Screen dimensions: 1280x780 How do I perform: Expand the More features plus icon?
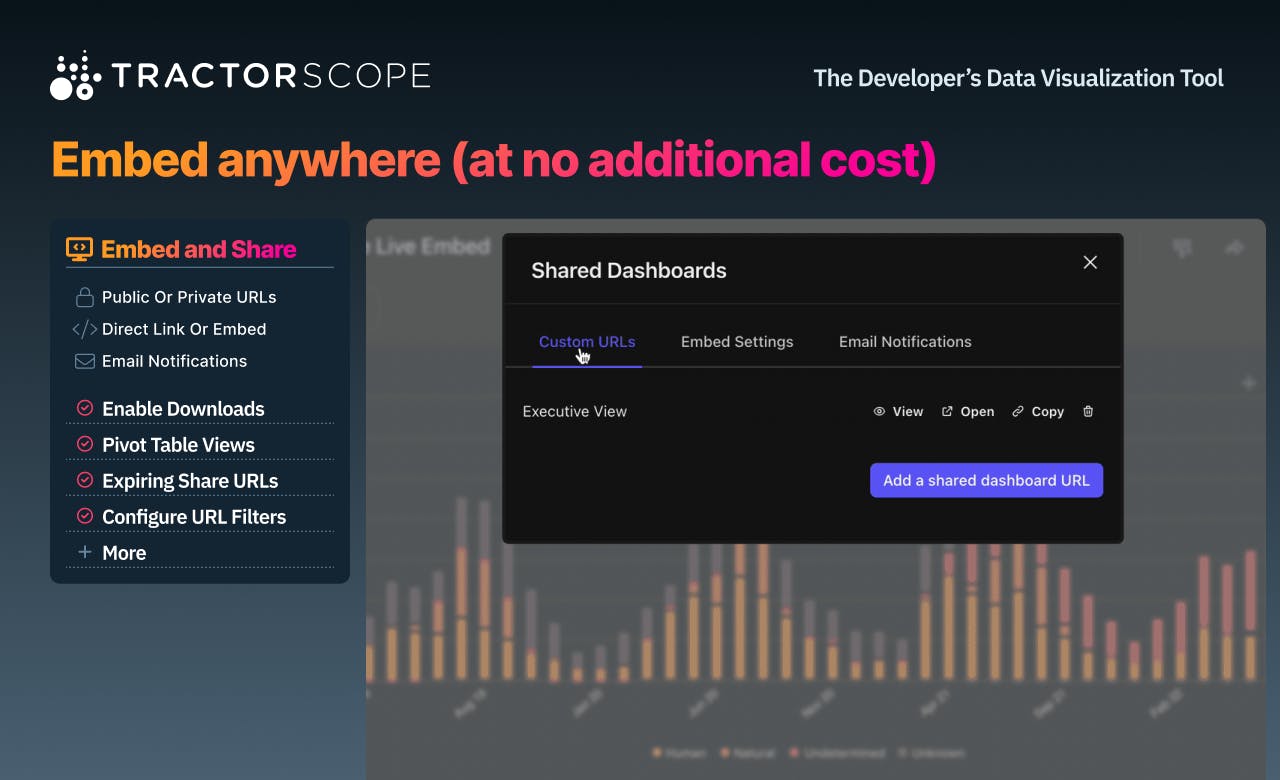[85, 552]
